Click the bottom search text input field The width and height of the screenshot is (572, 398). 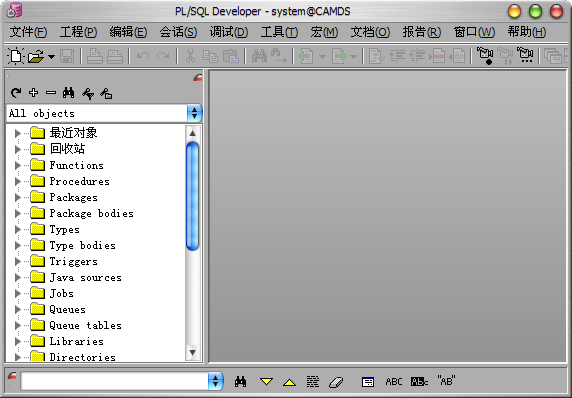[115, 382]
